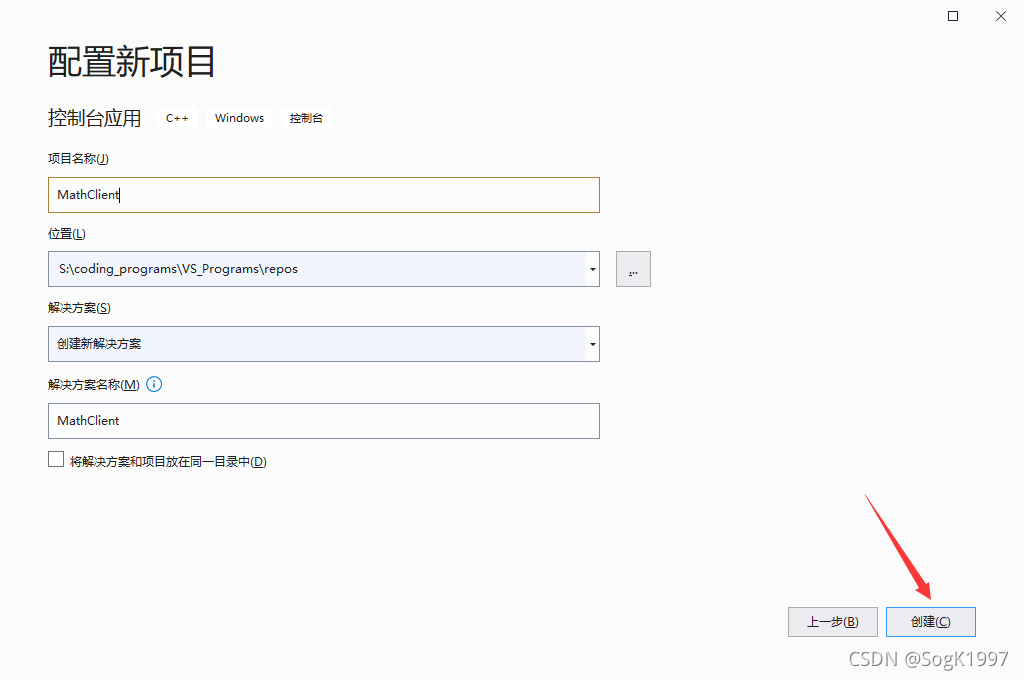
Task: Click the 将解决方案和项目放在同一目录中(D) label text
Action: [x=168, y=462]
